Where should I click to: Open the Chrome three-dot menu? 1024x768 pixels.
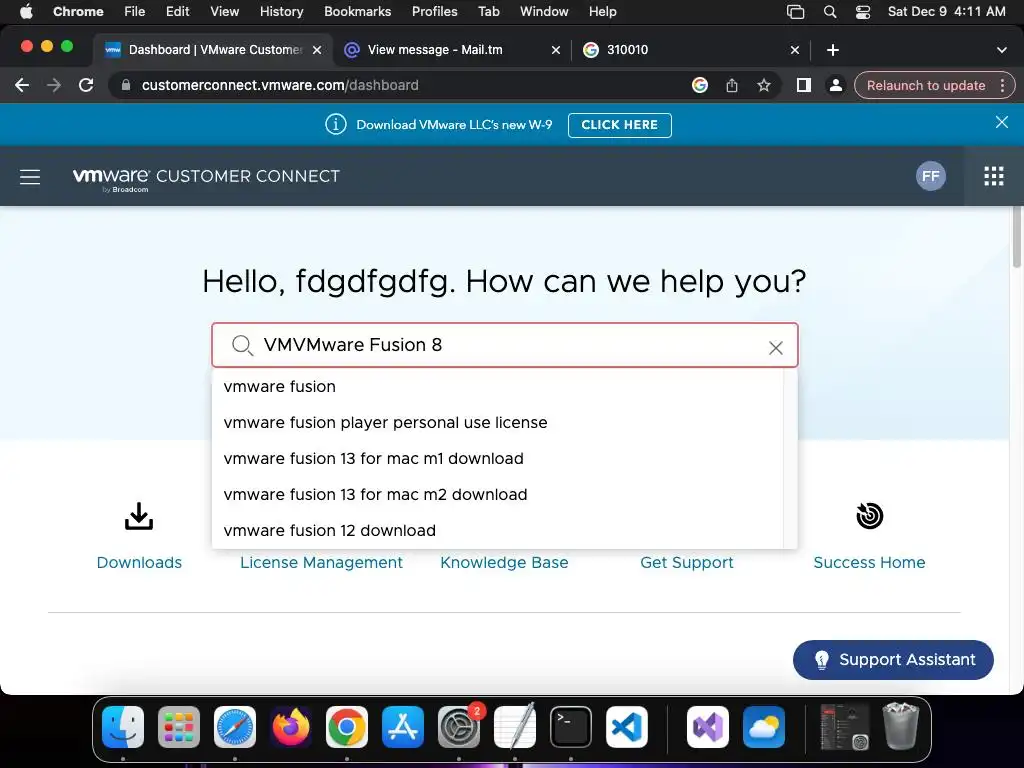tap(1002, 86)
